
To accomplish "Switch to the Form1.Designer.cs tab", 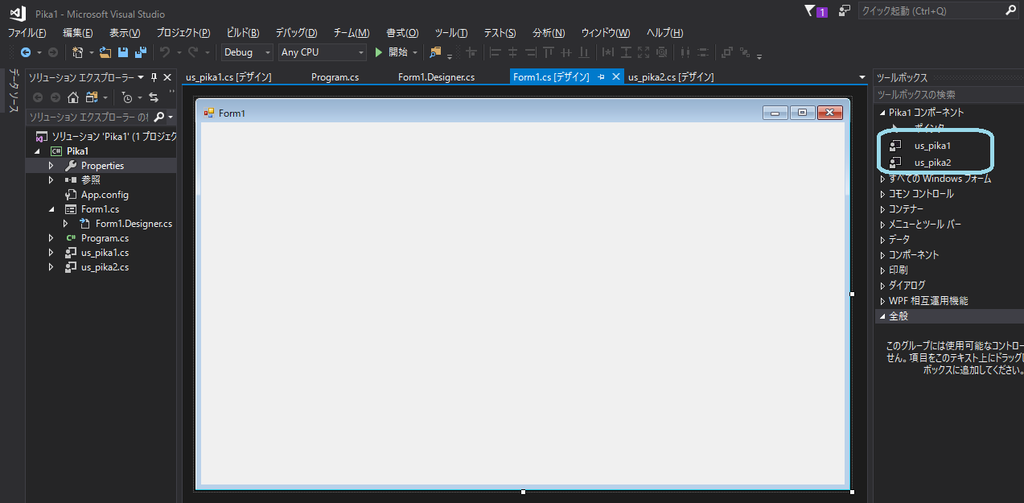I will click(436, 77).
